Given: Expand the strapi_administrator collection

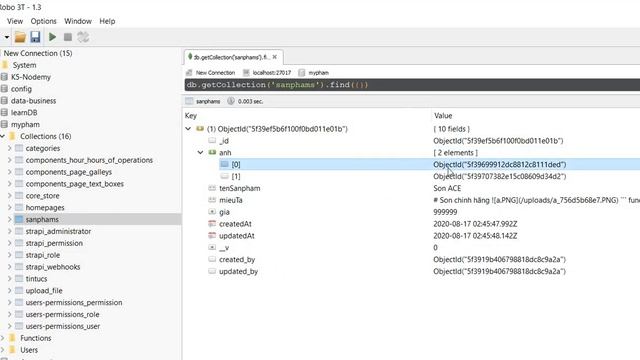Looking at the screenshot, I should [9, 231].
